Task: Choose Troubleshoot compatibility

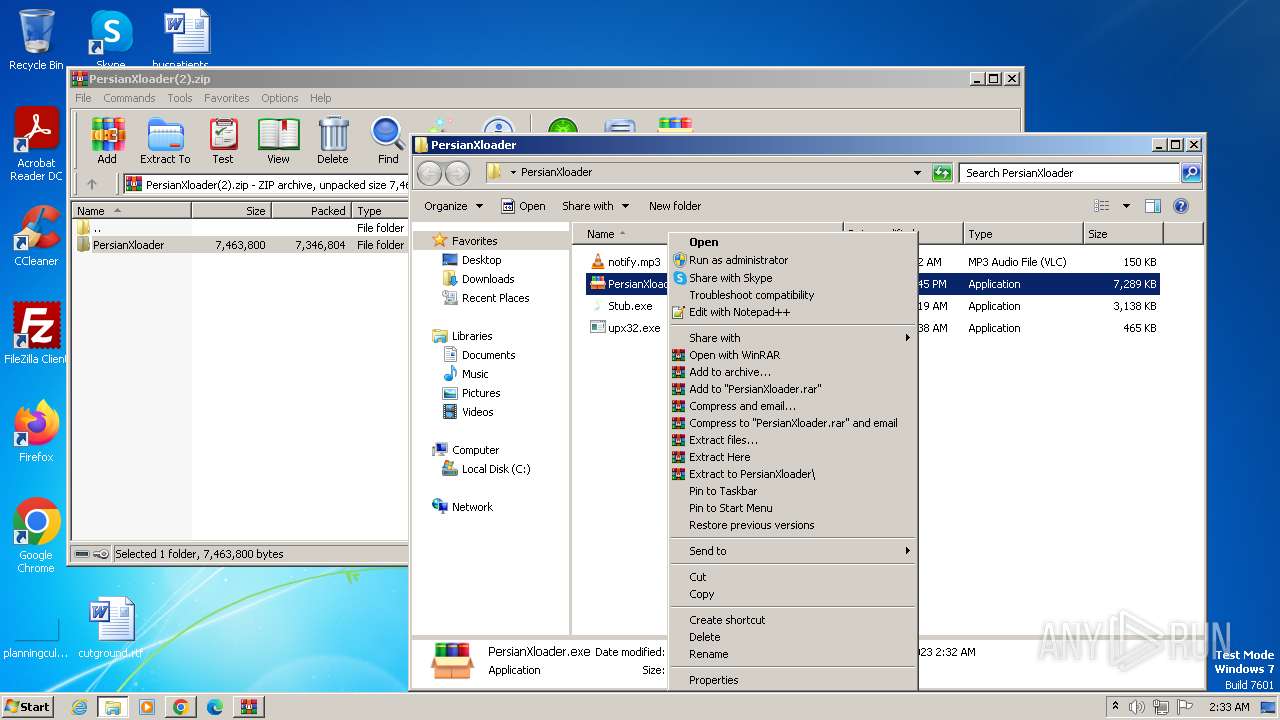Action: coord(793,295)
